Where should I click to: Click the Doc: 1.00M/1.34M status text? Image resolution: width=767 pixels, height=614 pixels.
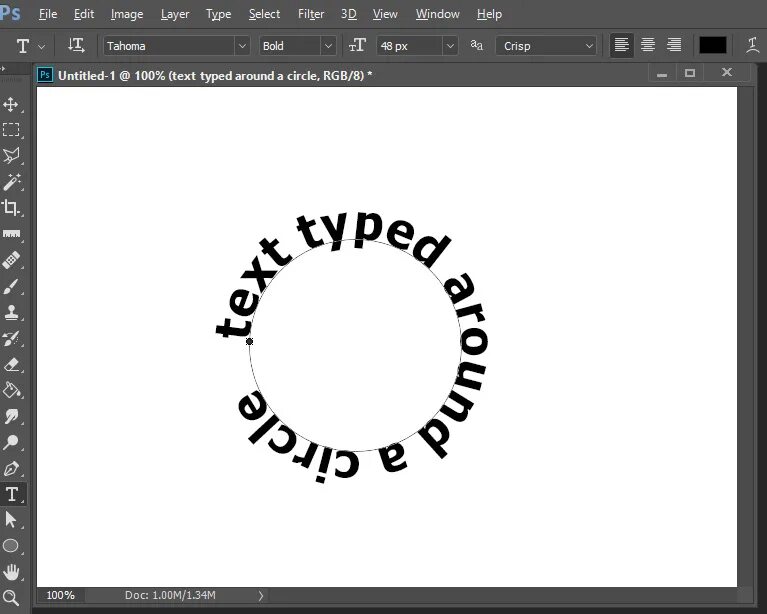tap(170, 595)
